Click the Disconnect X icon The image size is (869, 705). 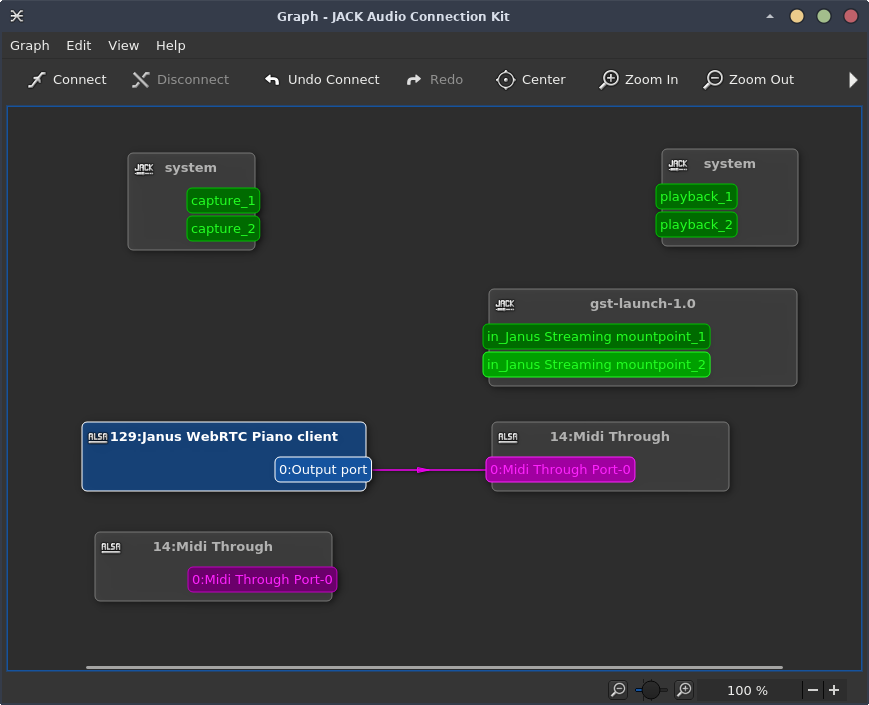tap(141, 80)
